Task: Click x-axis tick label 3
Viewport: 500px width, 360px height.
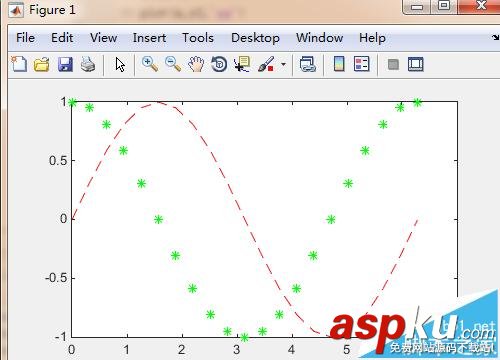Action: pos(236,350)
